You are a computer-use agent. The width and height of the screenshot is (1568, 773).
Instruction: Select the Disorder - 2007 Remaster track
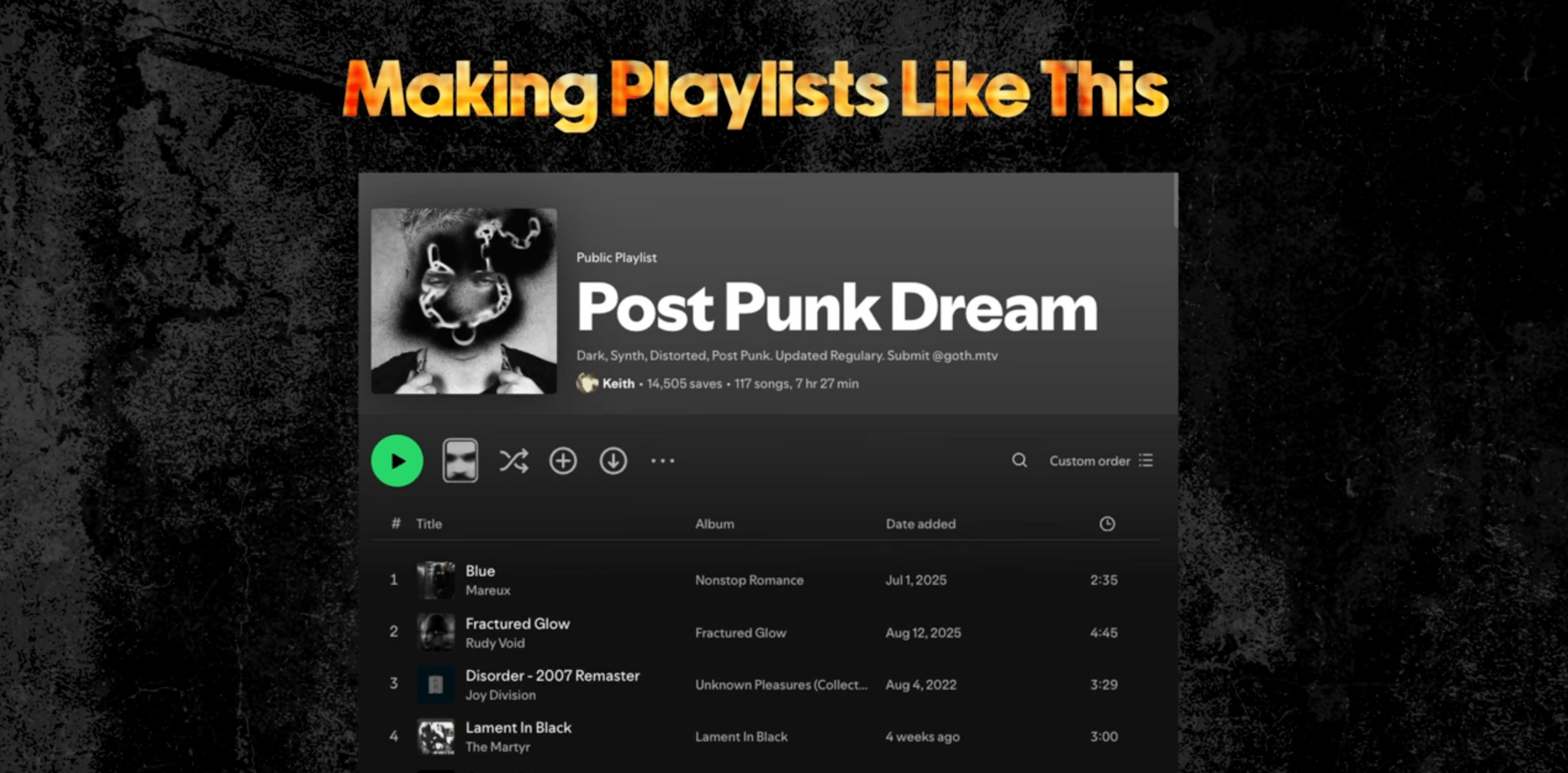(x=765, y=685)
